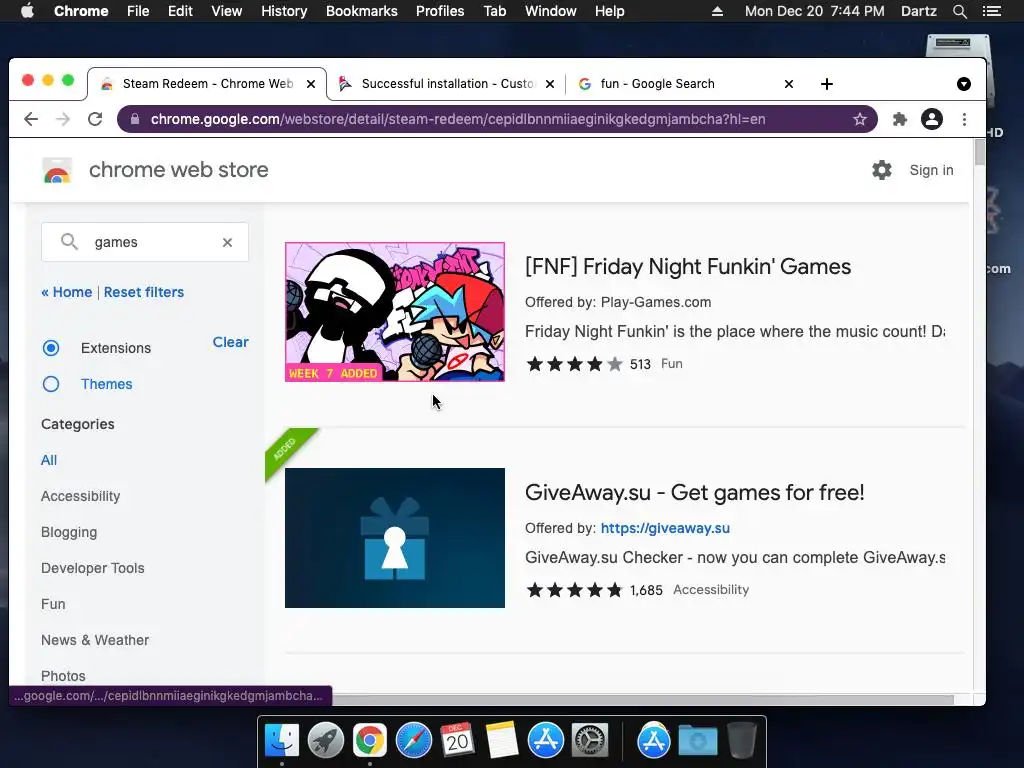Screen dimensions: 1024x768
Task: Close the Steam Redeem tab
Action: click(311, 84)
